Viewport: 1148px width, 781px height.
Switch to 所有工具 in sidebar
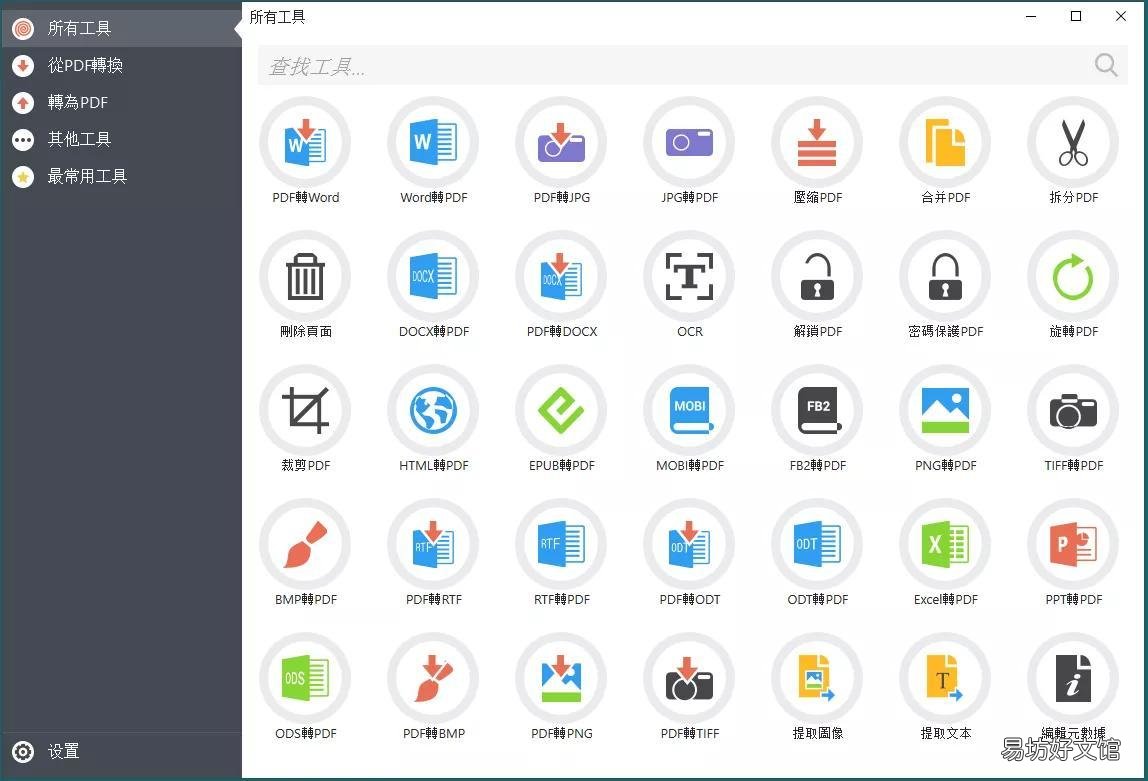pos(121,29)
